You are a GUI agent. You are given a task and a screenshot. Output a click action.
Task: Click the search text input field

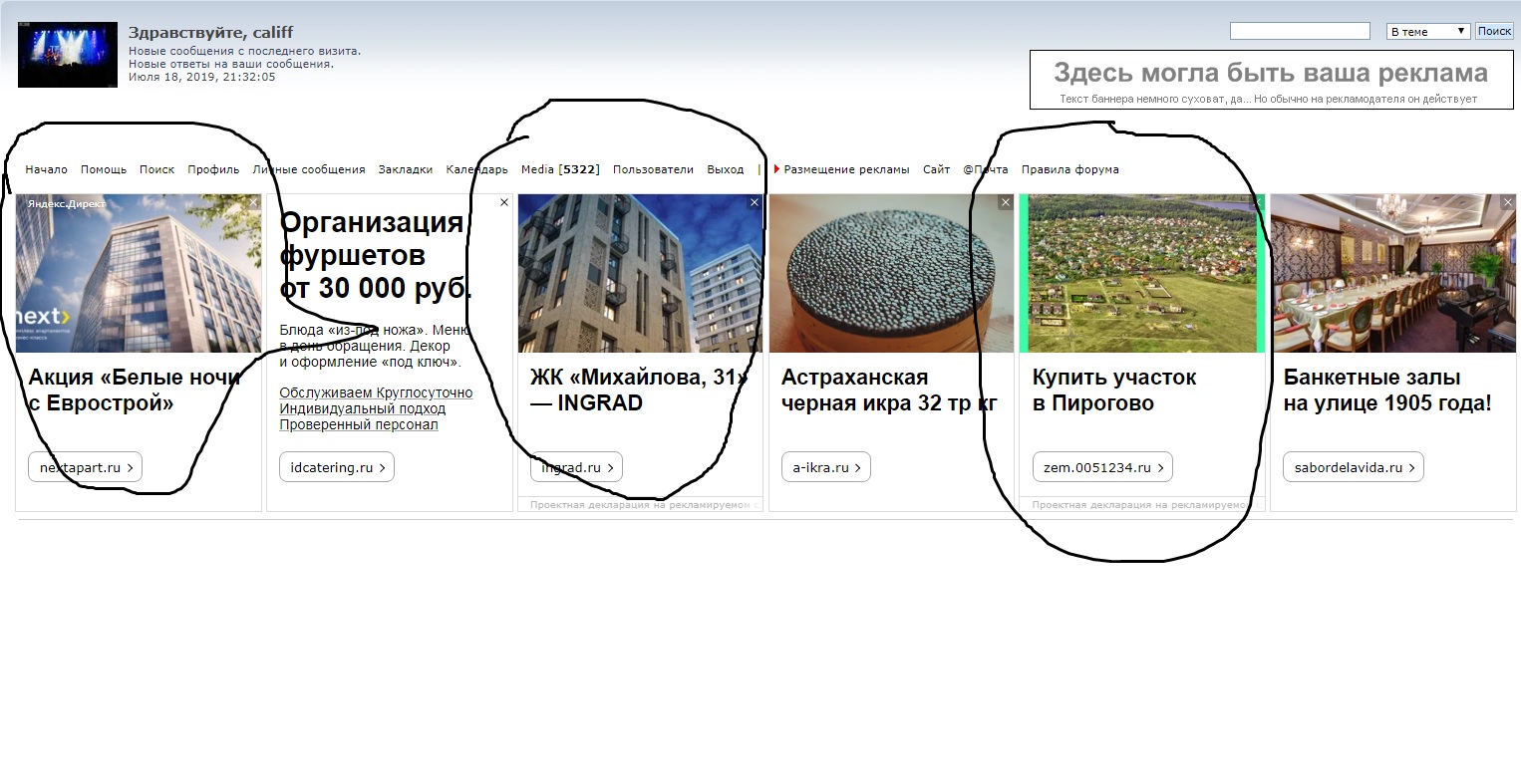point(1300,31)
